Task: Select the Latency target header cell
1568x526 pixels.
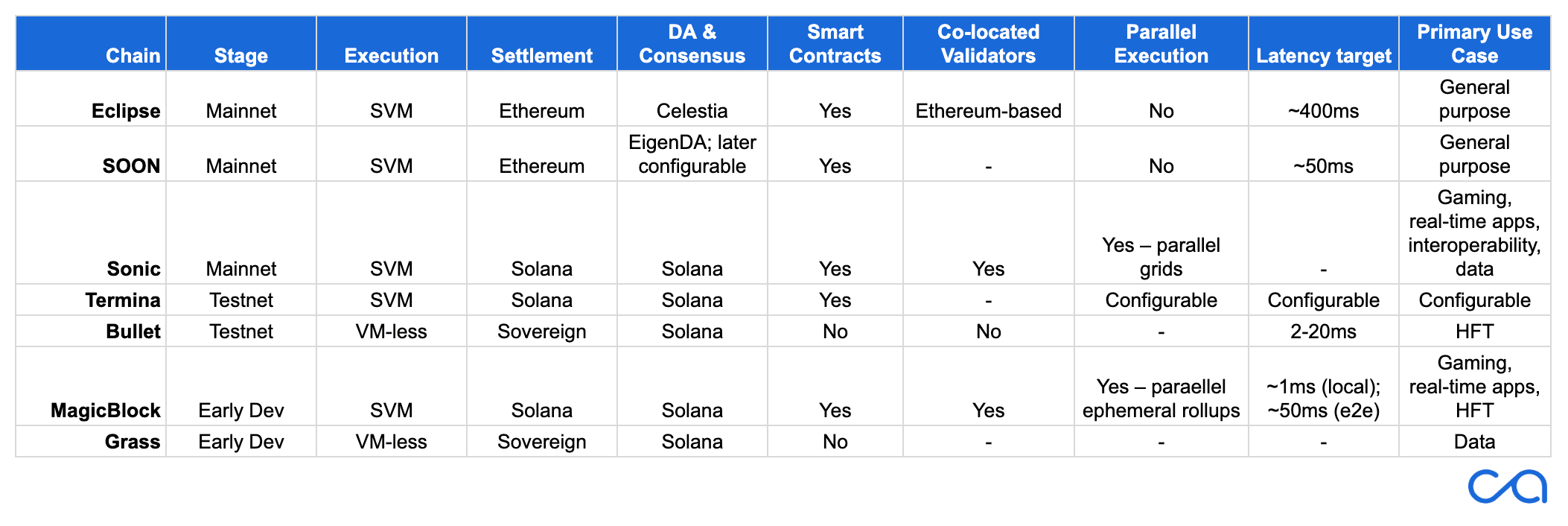Action: click(x=1323, y=44)
